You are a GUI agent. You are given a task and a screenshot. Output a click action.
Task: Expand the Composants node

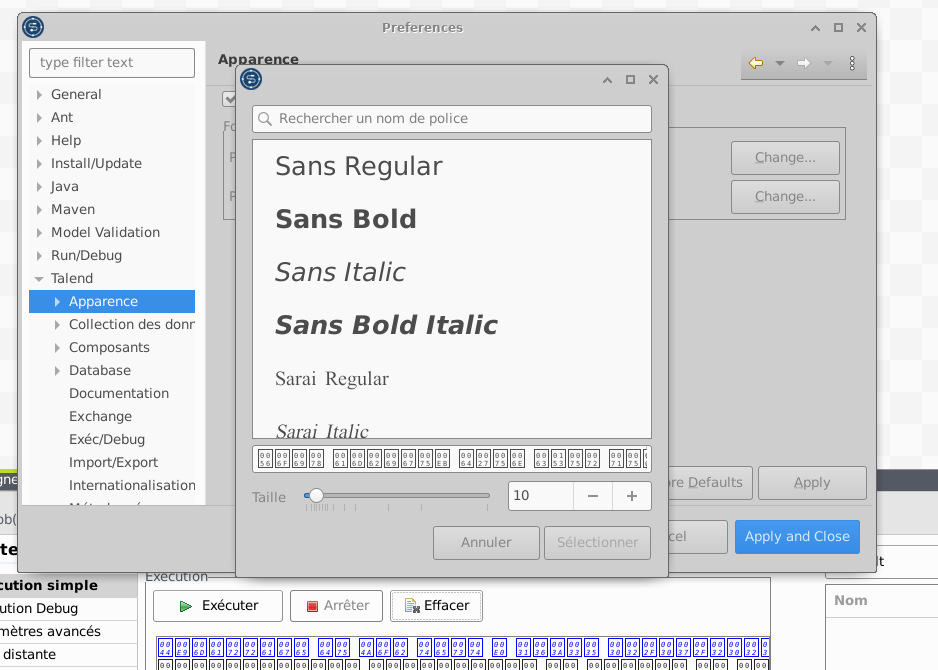click(x=57, y=348)
